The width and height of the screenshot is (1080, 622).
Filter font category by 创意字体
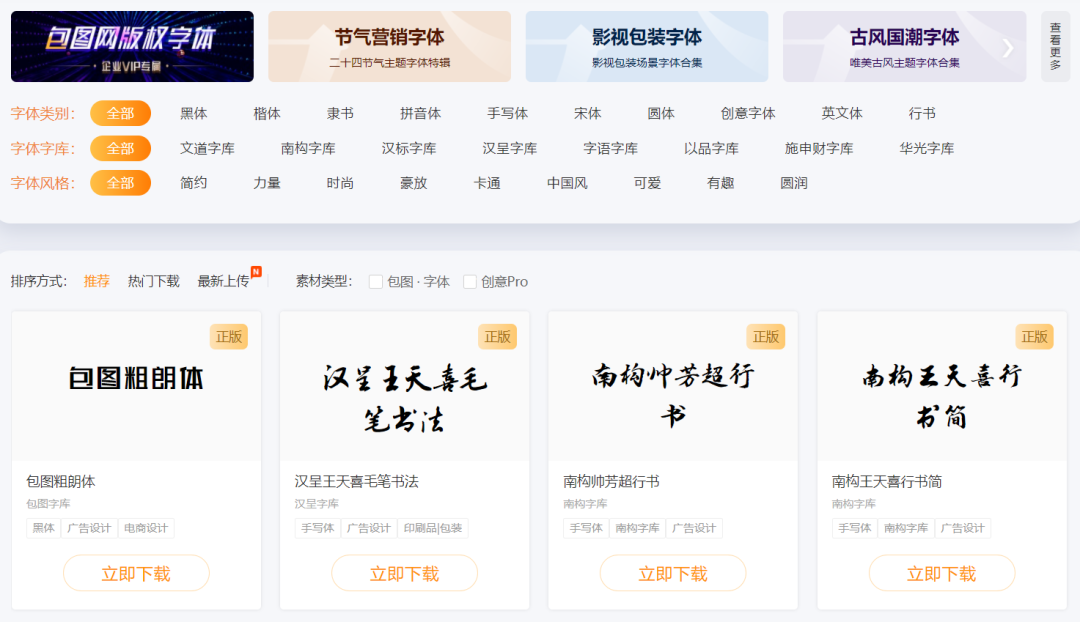(x=748, y=114)
